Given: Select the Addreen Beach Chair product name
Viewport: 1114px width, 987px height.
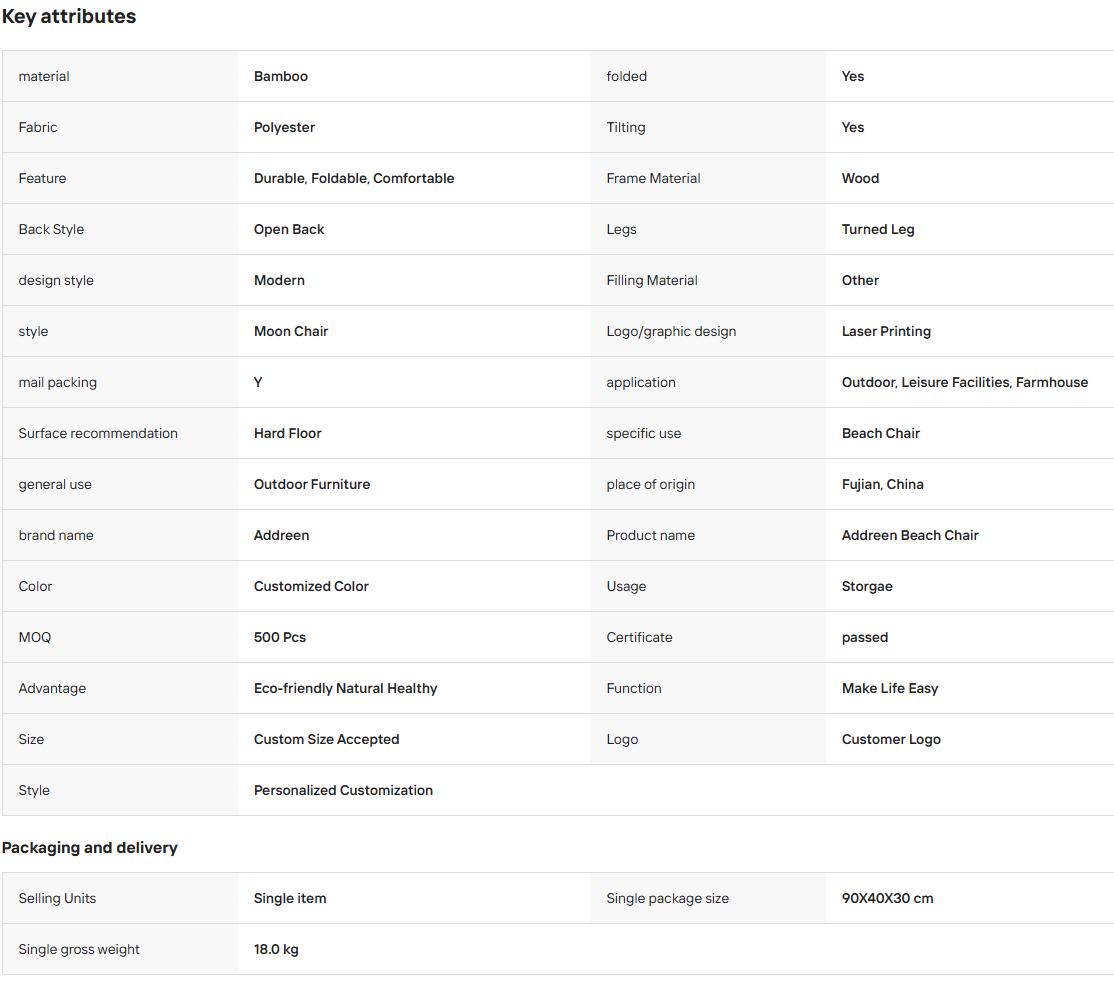Looking at the screenshot, I should click(909, 535).
